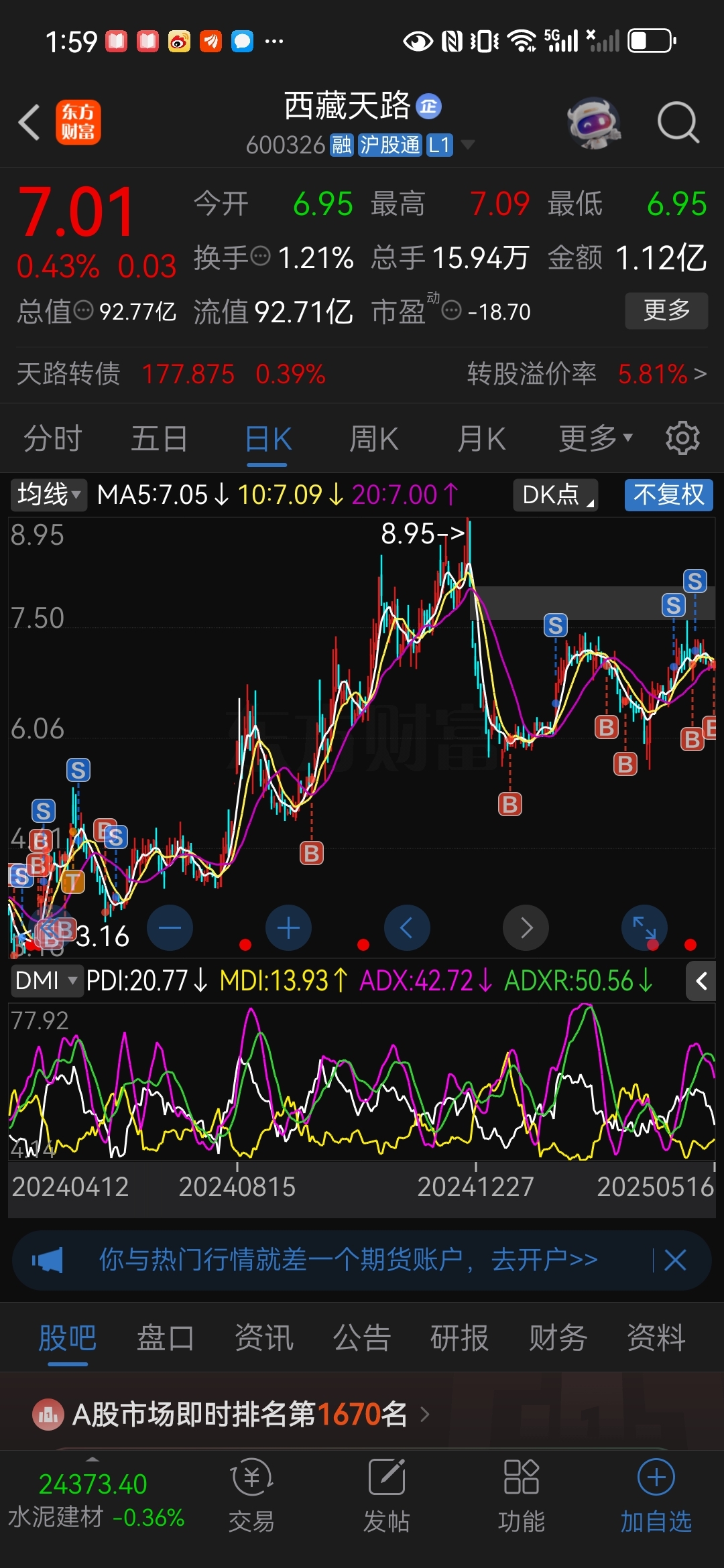Collapse the indicator side panel arrow
The image size is (724, 1568).
tap(701, 981)
